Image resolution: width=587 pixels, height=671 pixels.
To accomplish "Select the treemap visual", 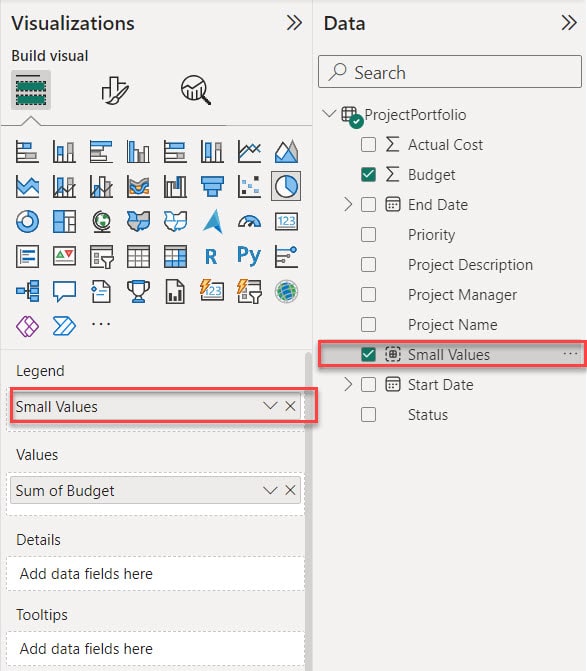I will pos(64,221).
